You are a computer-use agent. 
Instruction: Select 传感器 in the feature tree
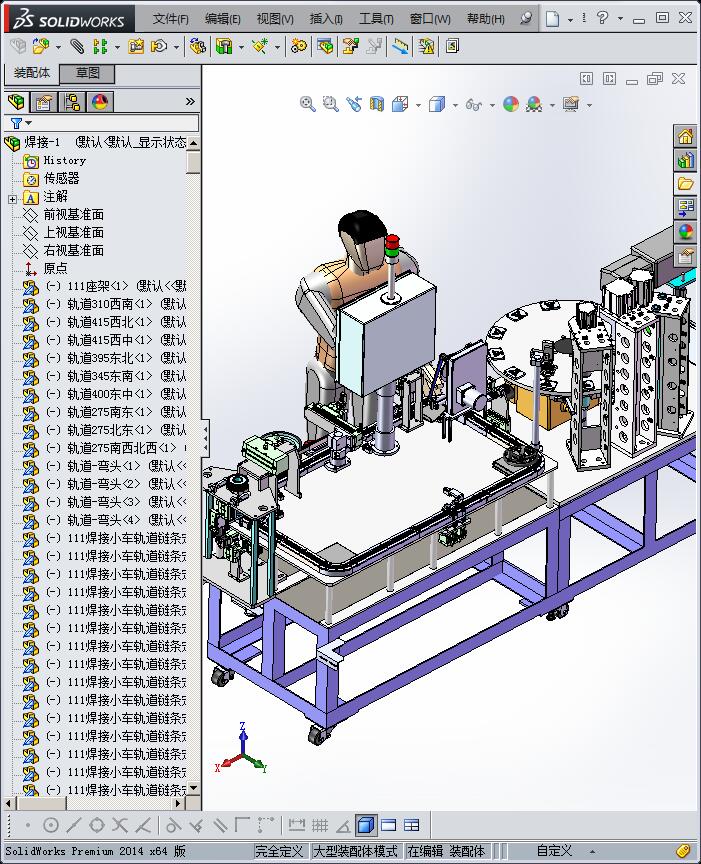pos(61,179)
